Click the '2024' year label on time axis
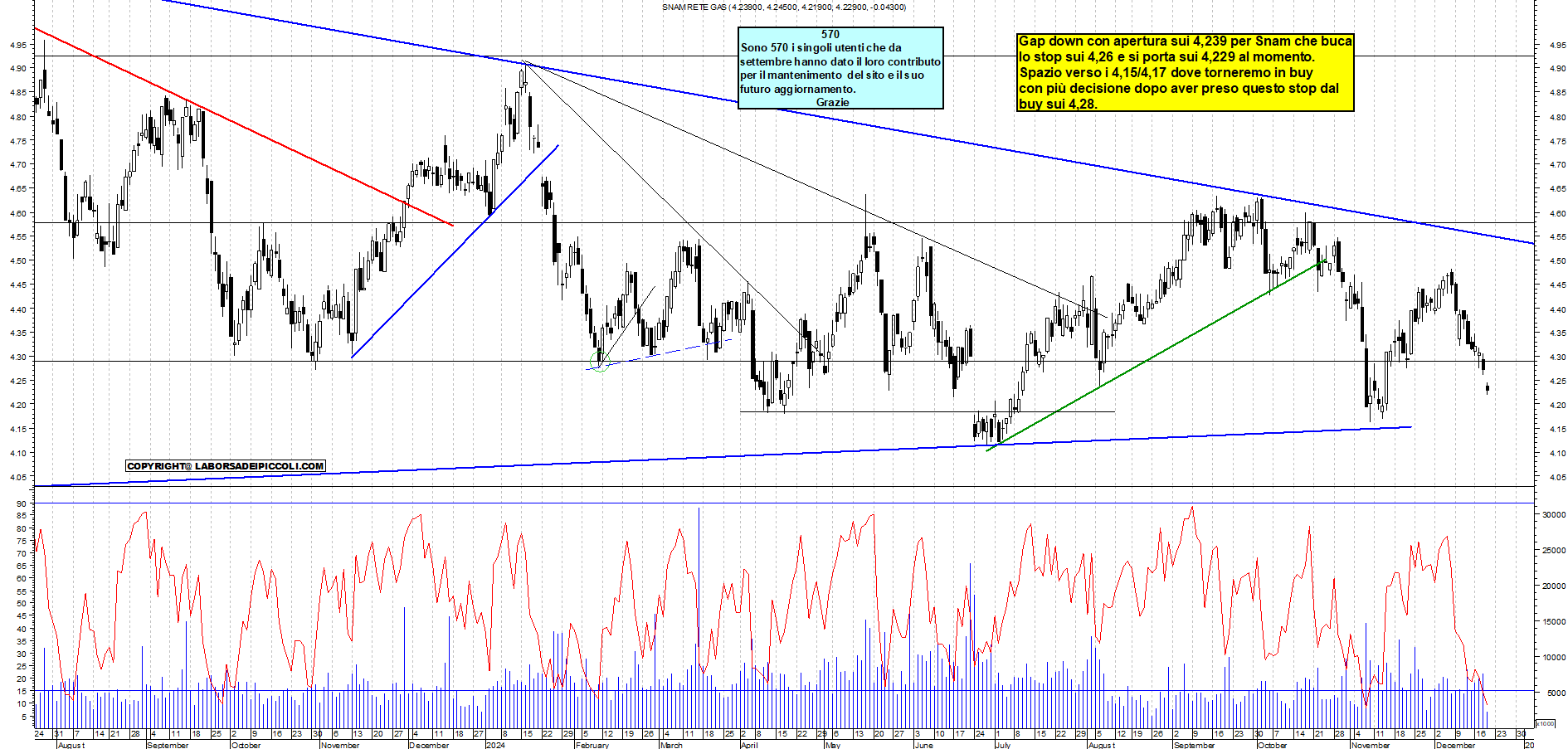Viewport: 1568px width, 749px height. [495, 745]
